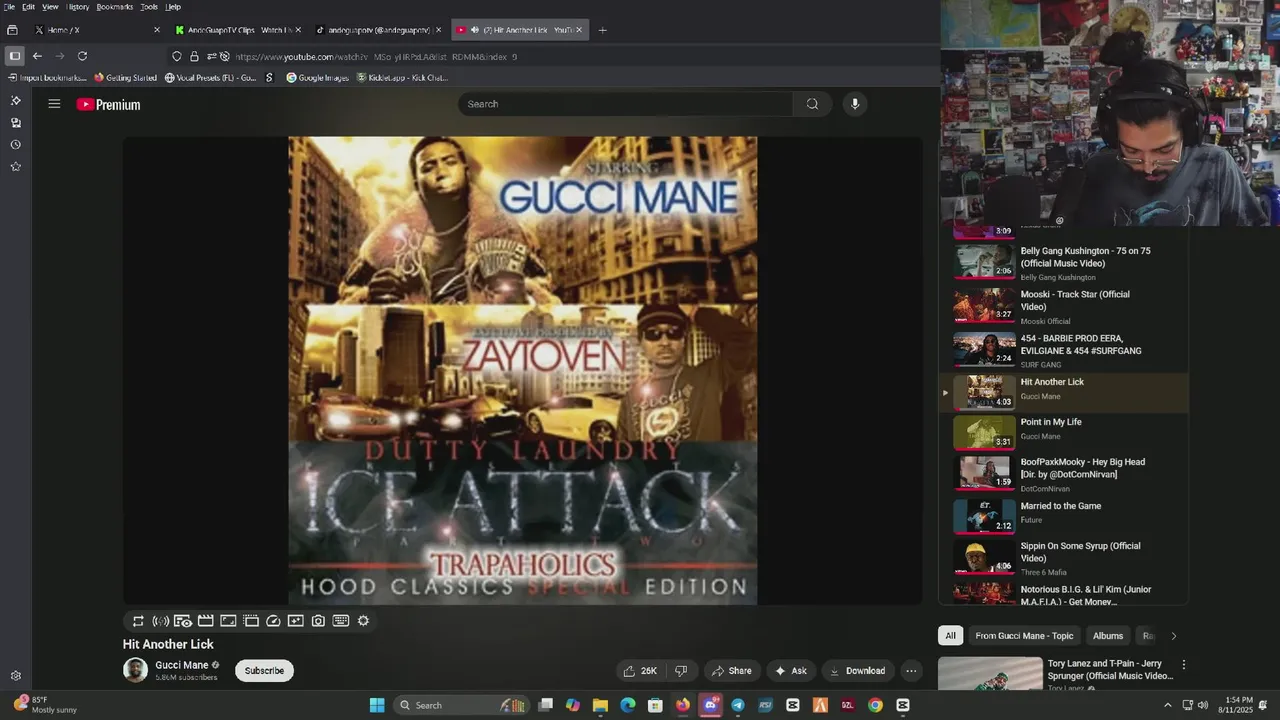
Task: Click the clapperboard cinema mode icon
Action: [205, 621]
